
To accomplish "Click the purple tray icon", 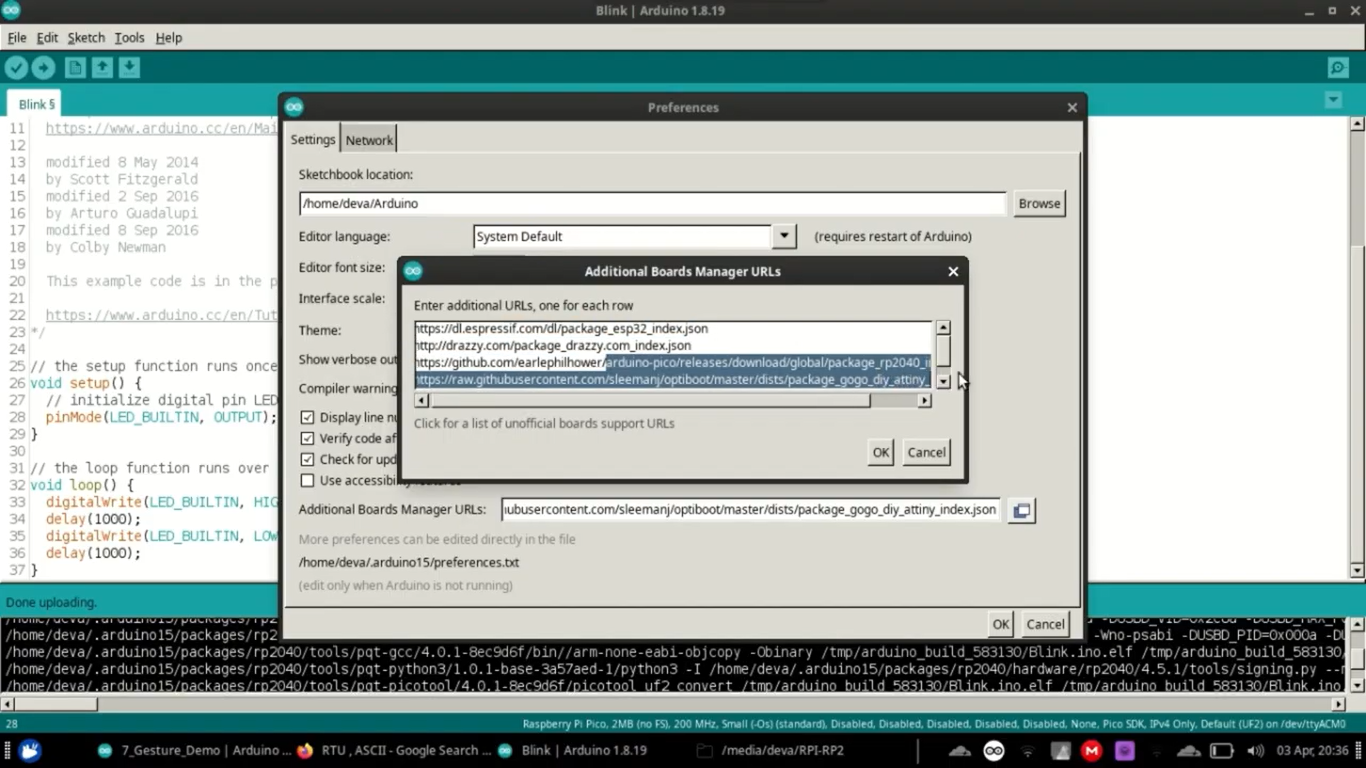I will (x=1125, y=750).
